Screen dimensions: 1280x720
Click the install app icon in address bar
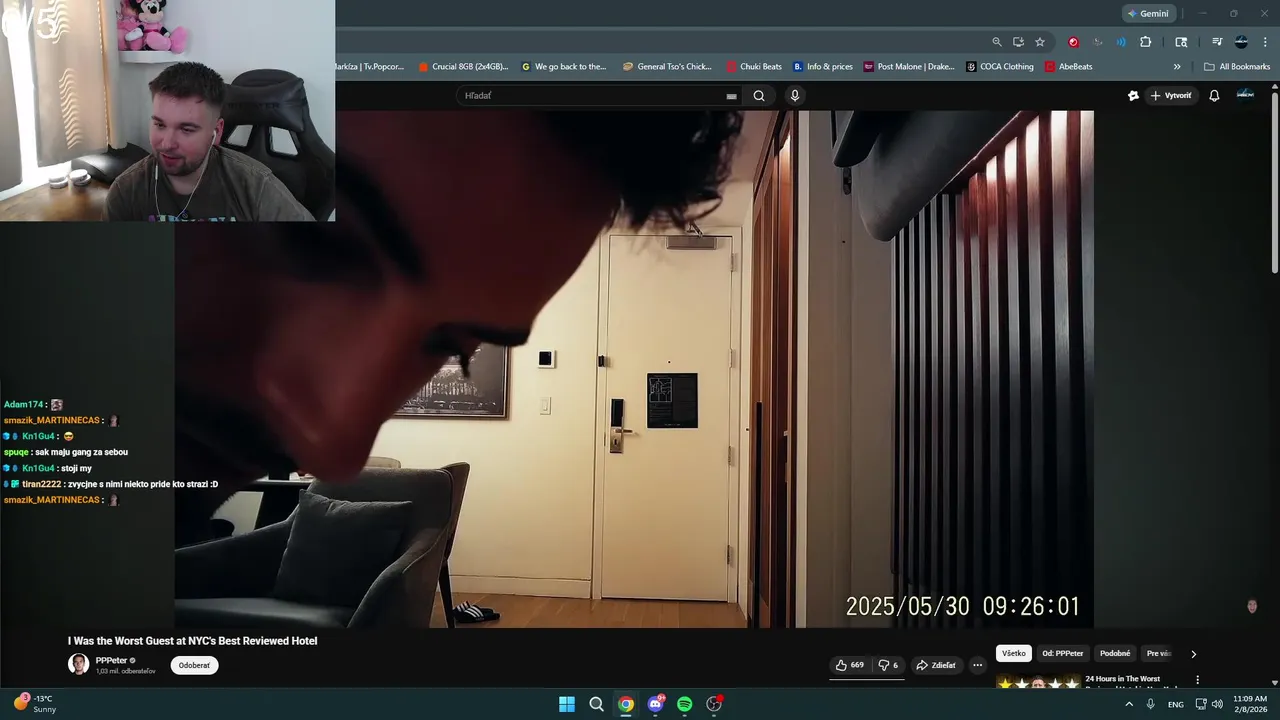(1018, 42)
